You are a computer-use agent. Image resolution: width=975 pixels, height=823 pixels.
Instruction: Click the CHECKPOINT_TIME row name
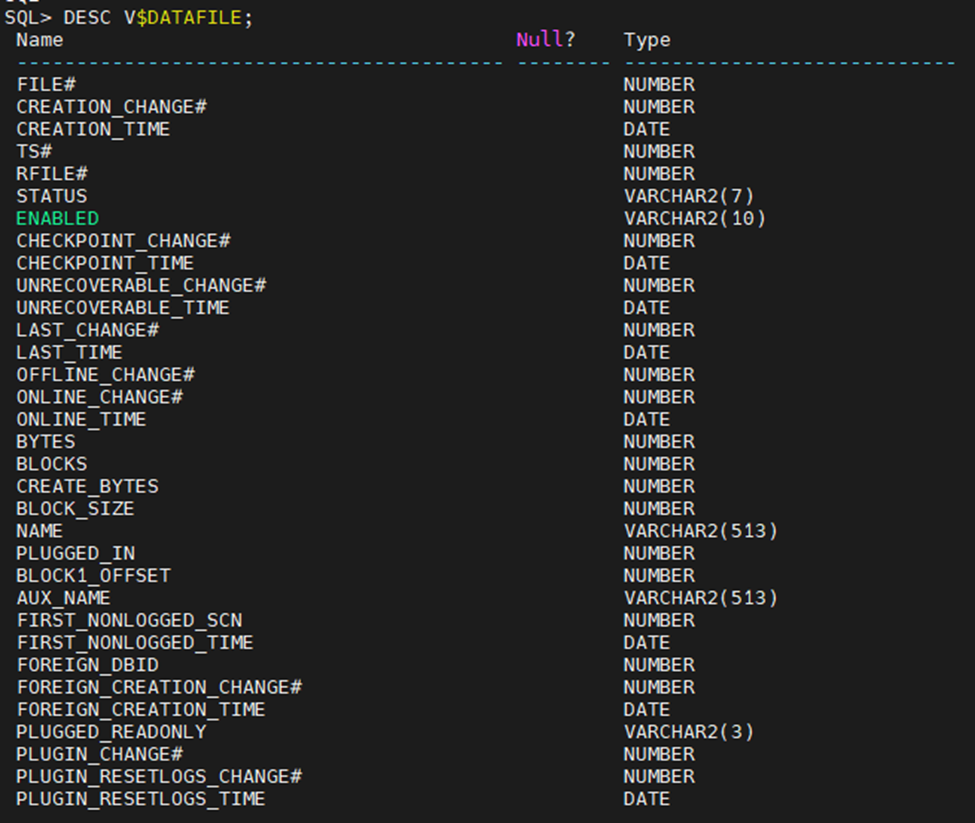(105, 264)
